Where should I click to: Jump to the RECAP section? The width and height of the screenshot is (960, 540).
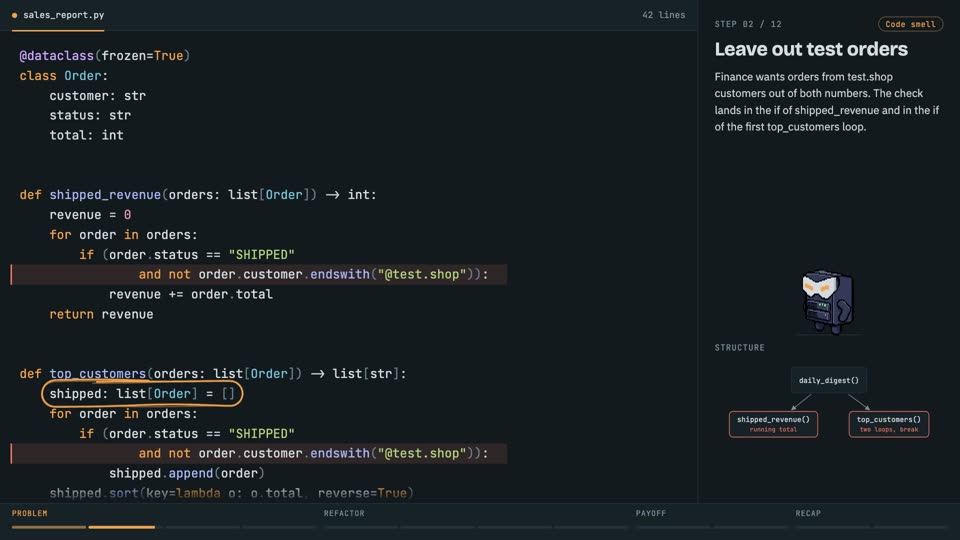pos(808,513)
